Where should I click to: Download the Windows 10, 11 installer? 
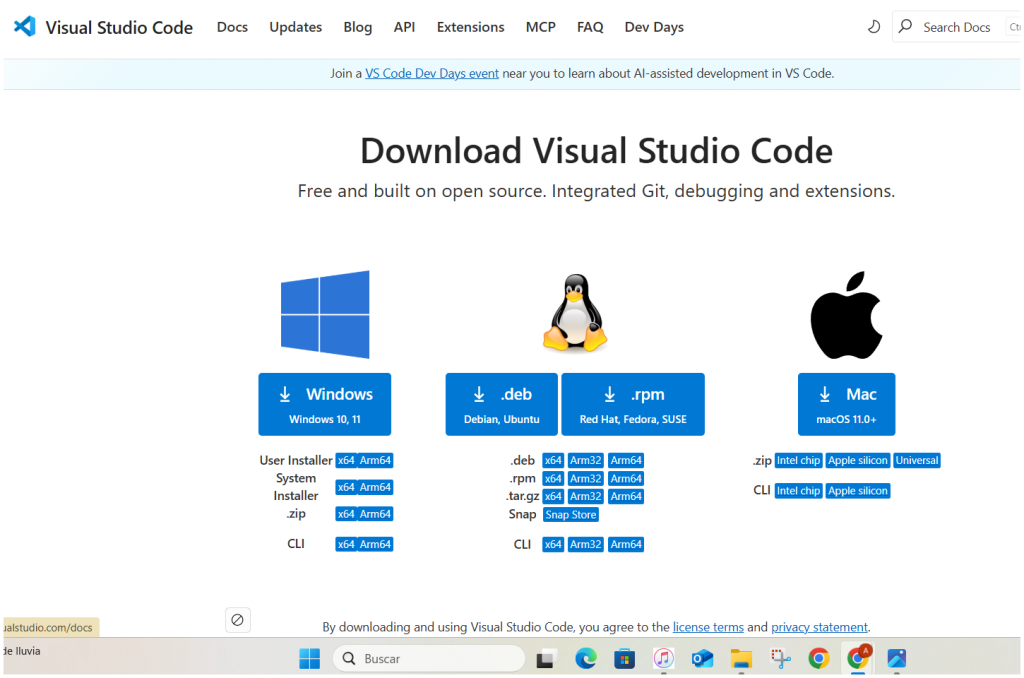pyautogui.click(x=324, y=404)
